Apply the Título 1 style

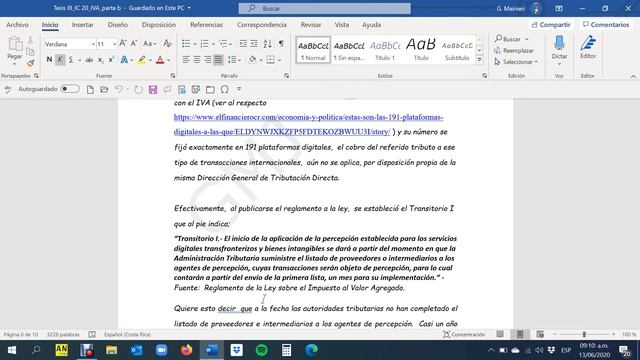coord(385,51)
